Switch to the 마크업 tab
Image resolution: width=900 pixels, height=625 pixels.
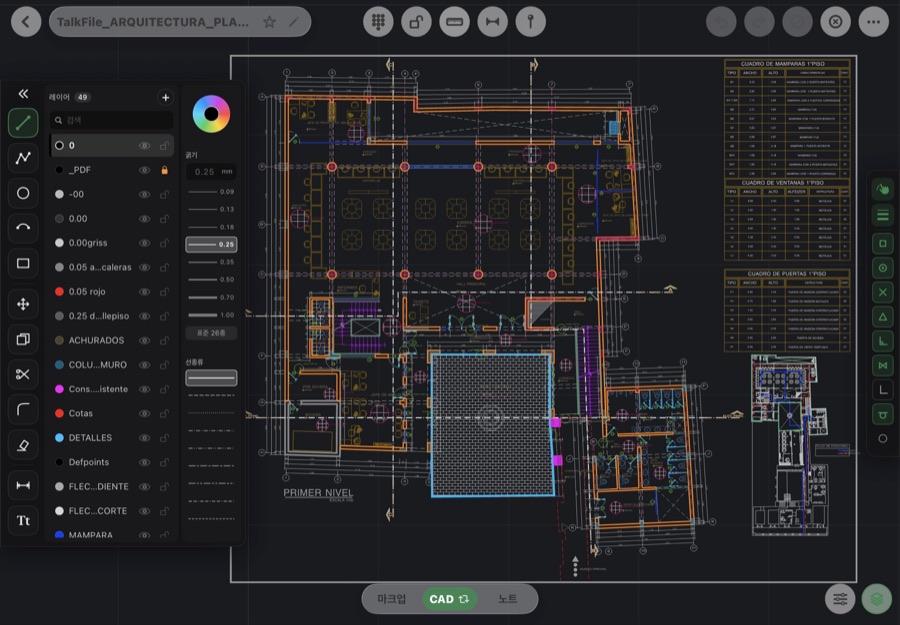[391, 599]
